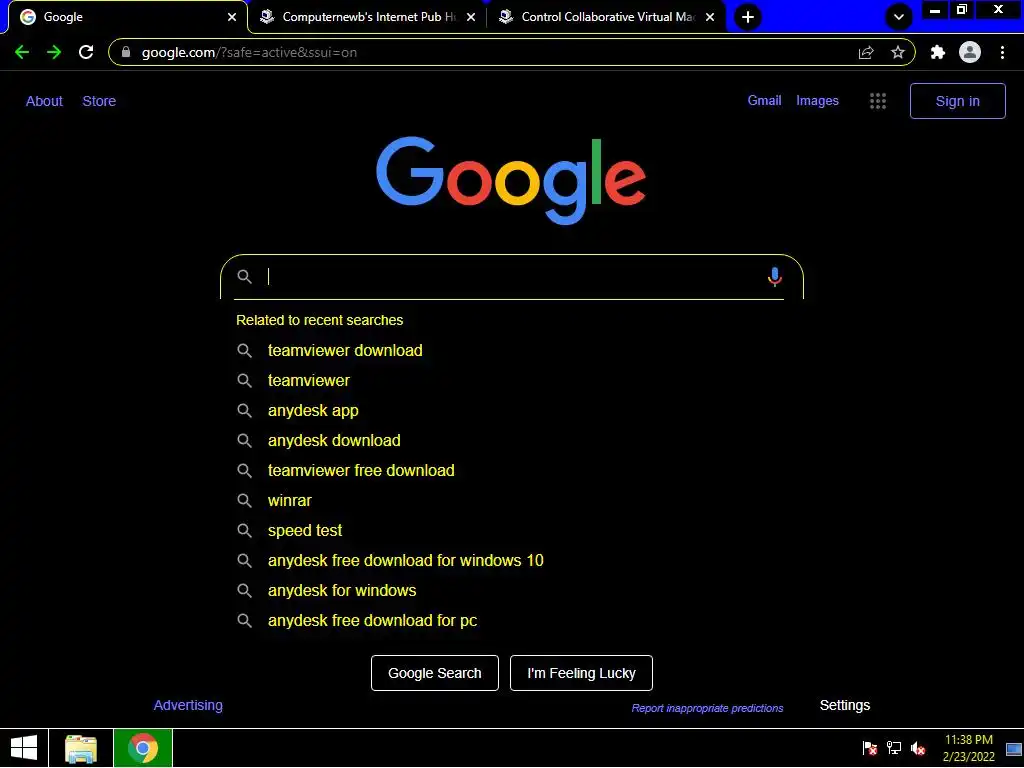Click the Show desktop button in tray
Viewport: 1024px width, 768px height.
click(1014, 748)
